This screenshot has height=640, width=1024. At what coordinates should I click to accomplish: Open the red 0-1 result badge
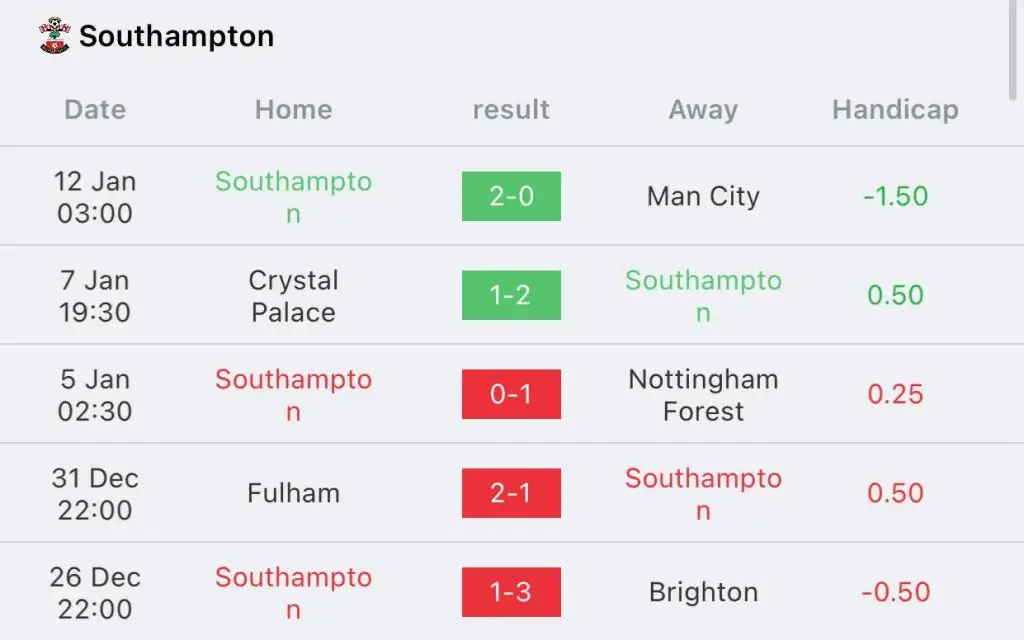coord(511,394)
